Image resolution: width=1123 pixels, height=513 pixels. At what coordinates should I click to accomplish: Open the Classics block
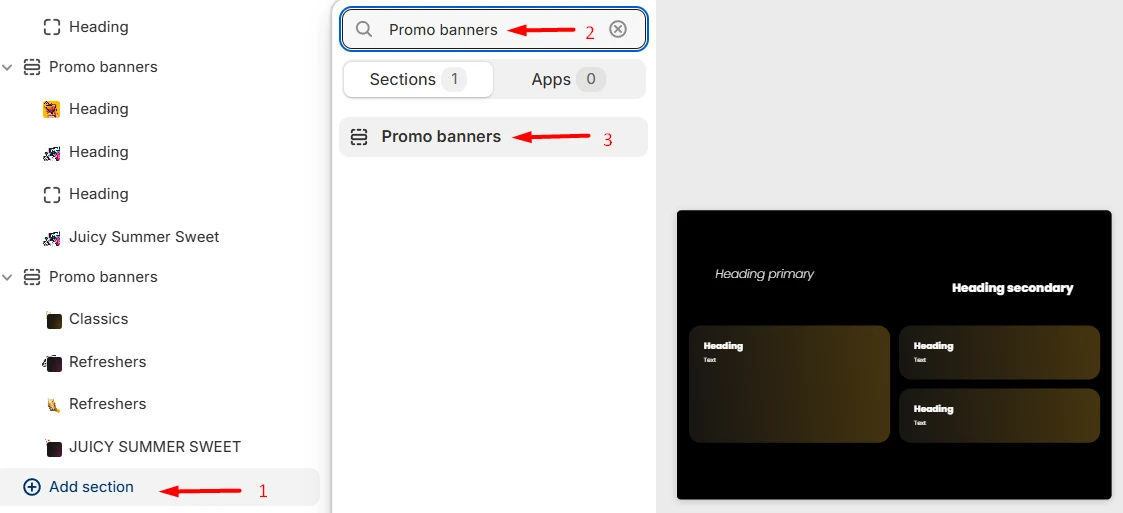[98, 320]
